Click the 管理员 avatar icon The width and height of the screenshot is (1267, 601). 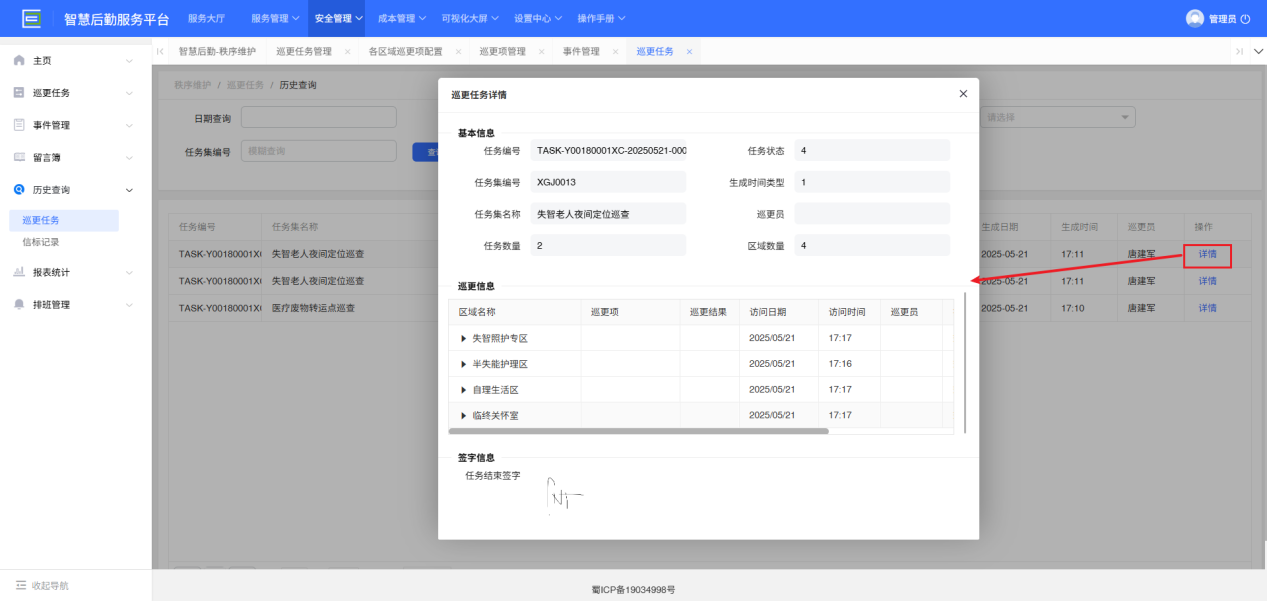[1195, 18]
